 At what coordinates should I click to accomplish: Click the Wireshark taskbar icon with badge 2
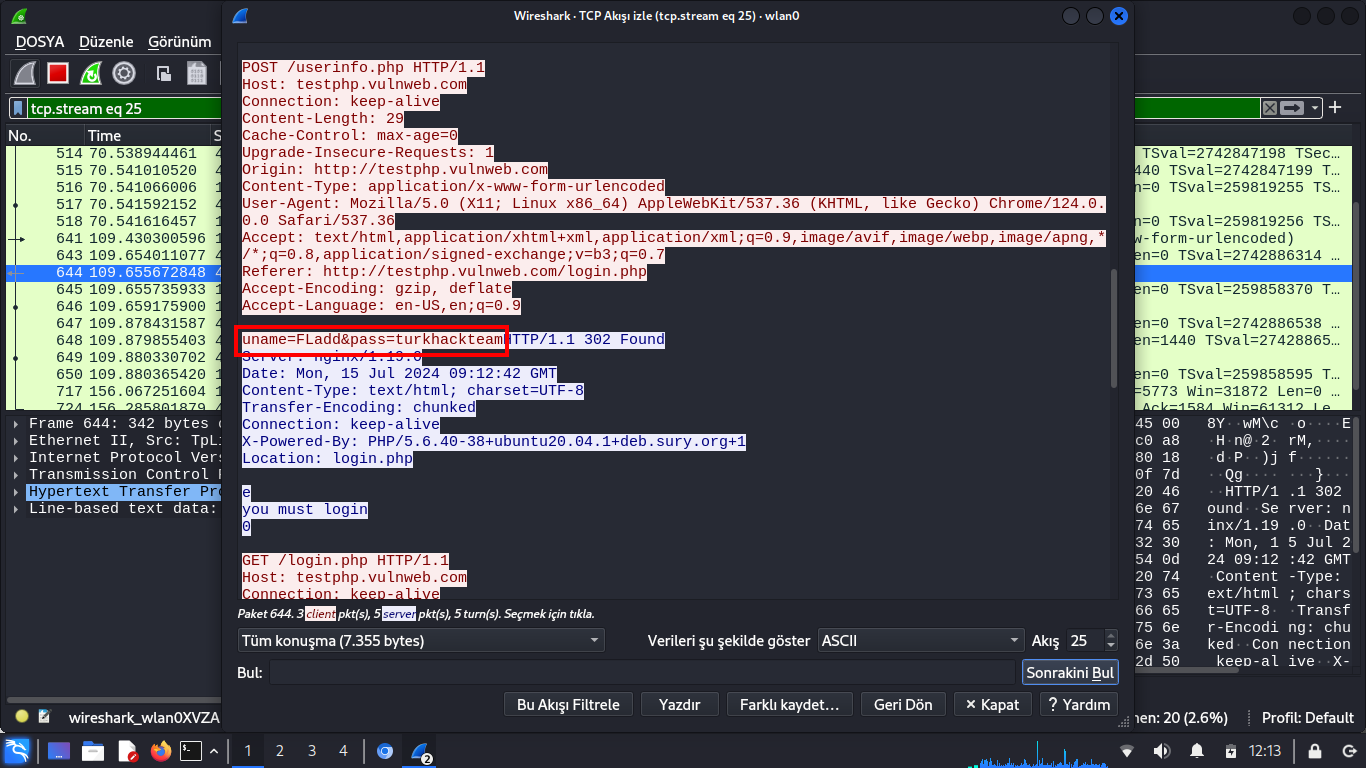point(420,751)
